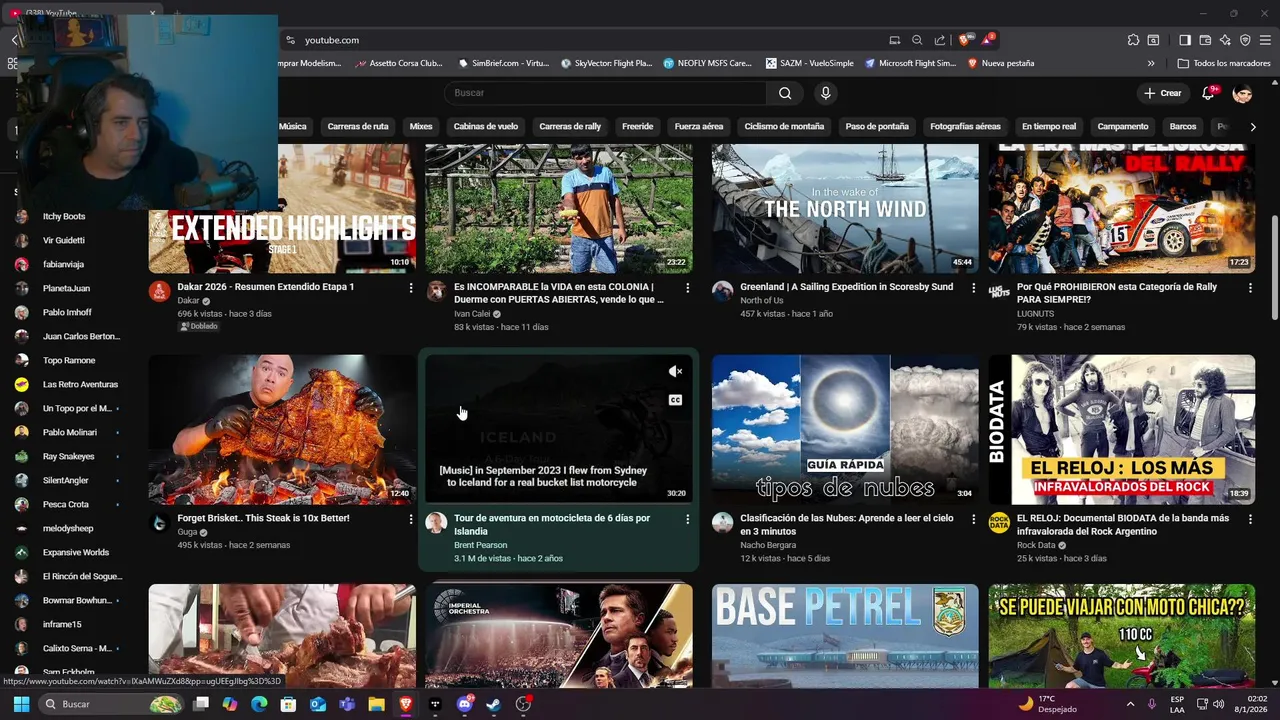Open options for Forget Brisket video

pos(411,520)
